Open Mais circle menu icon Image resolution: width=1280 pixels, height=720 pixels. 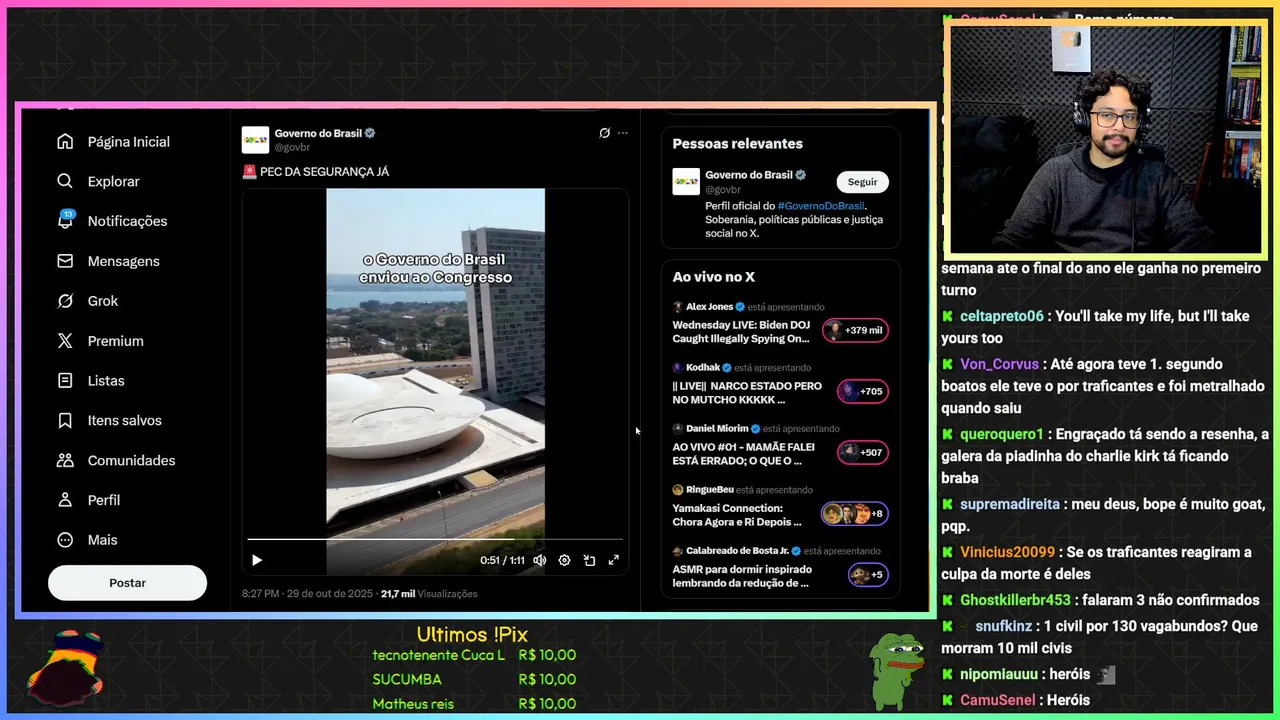coord(65,540)
